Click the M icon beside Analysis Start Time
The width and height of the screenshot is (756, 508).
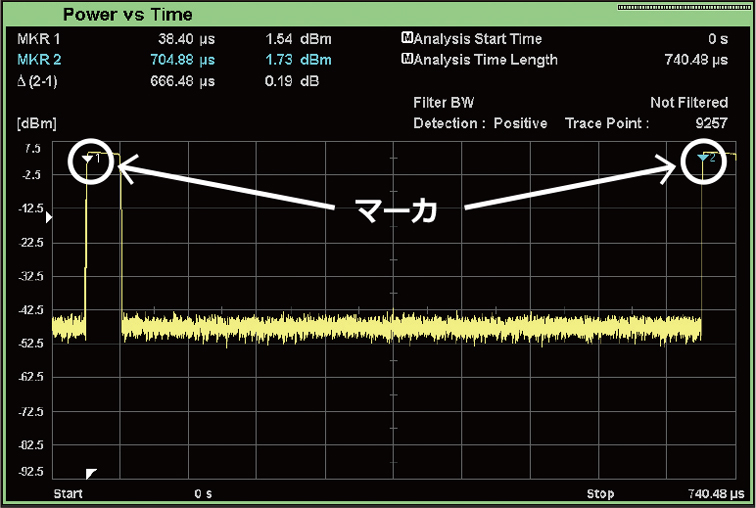pos(407,38)
